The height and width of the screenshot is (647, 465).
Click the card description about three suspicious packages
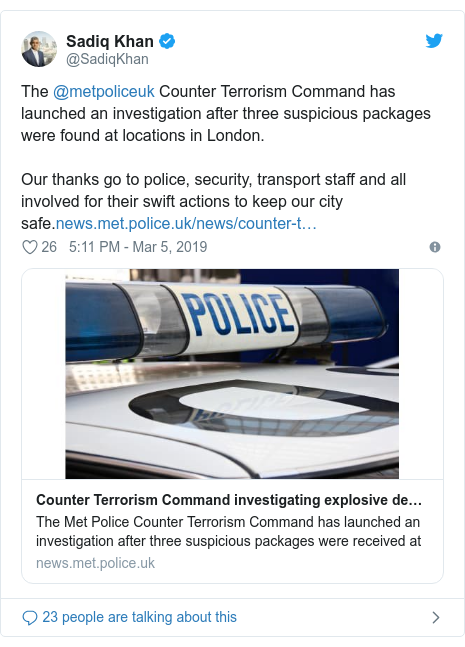click(x=228, y=531)
